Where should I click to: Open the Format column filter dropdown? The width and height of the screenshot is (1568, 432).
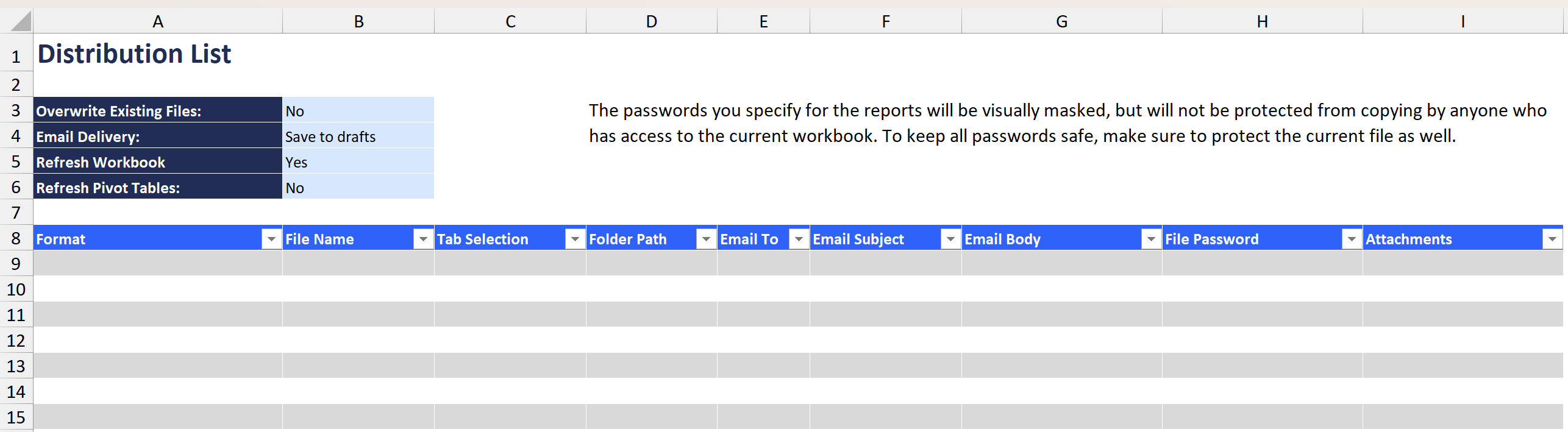pyautogui.click(x=271, y=239)
